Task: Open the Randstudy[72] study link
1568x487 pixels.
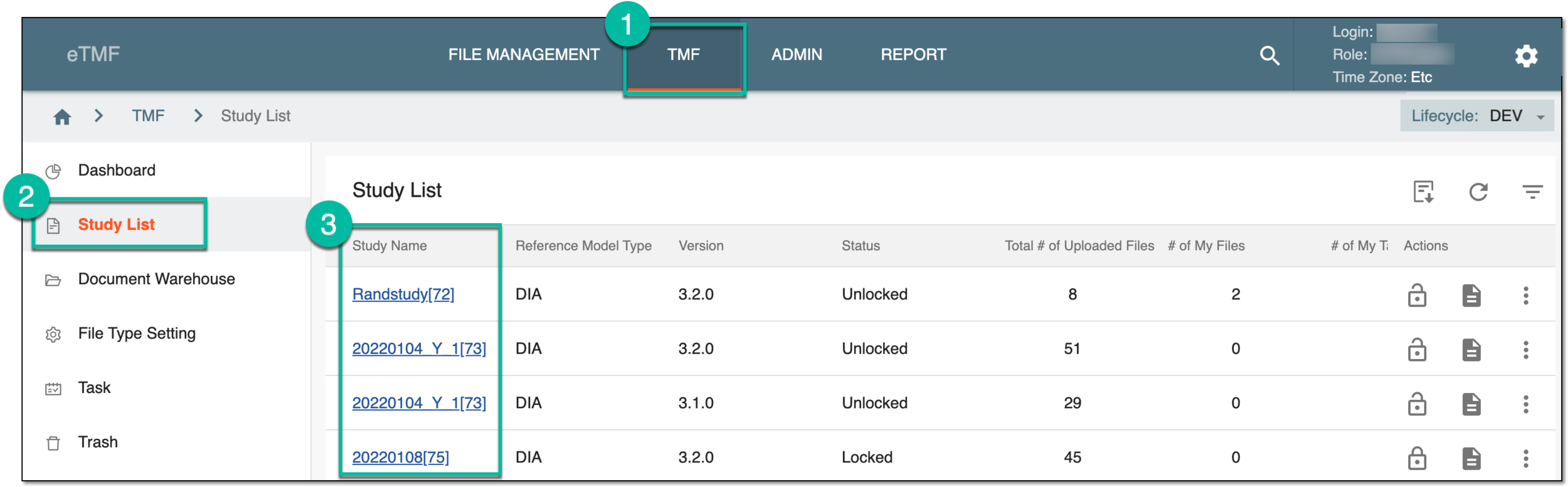Action: 403,294
